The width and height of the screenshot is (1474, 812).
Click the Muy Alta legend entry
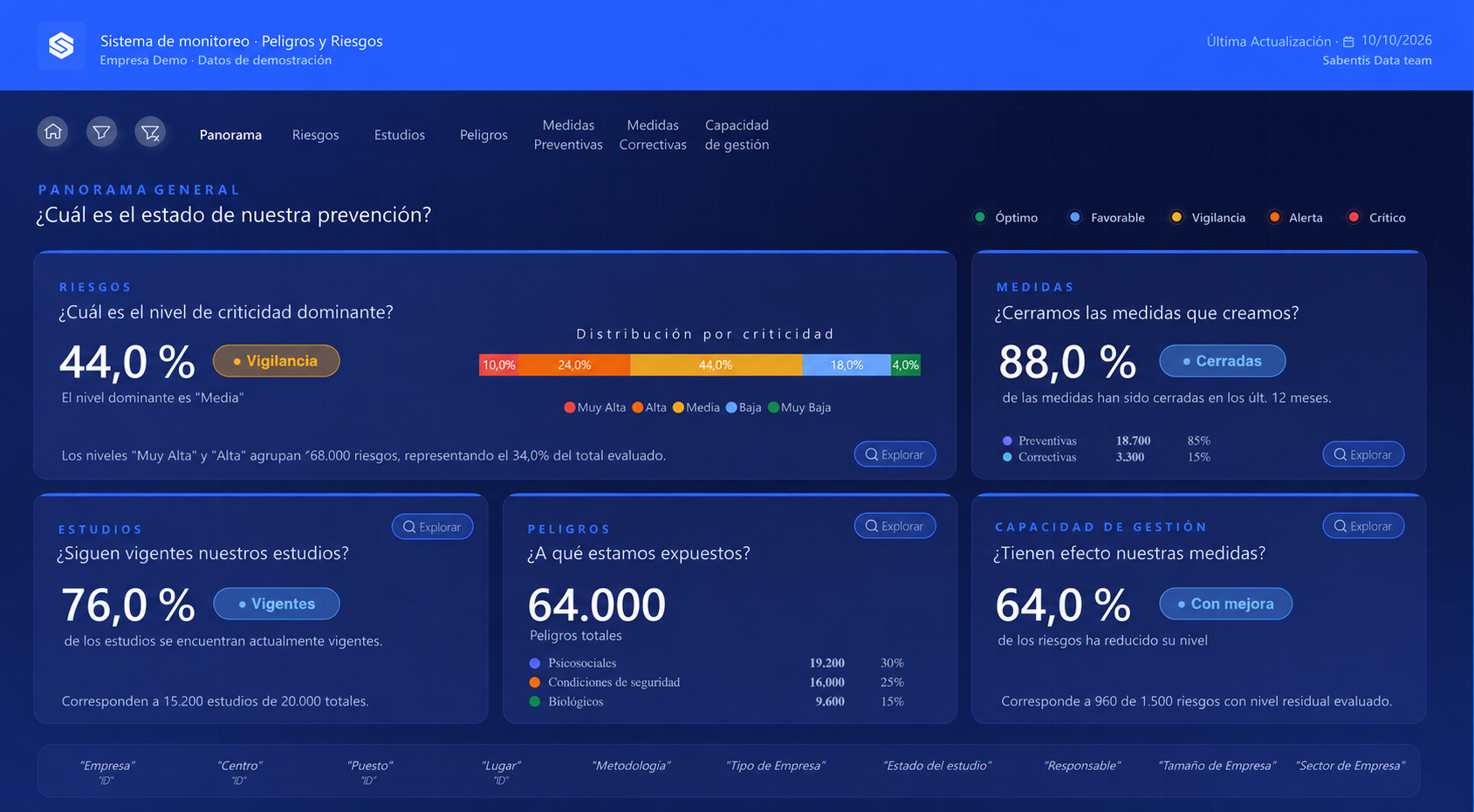point(595,407)
